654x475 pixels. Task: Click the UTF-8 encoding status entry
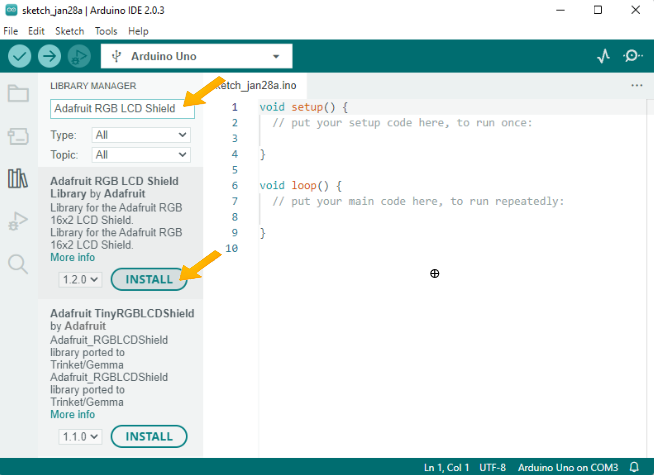coord(492,467)
